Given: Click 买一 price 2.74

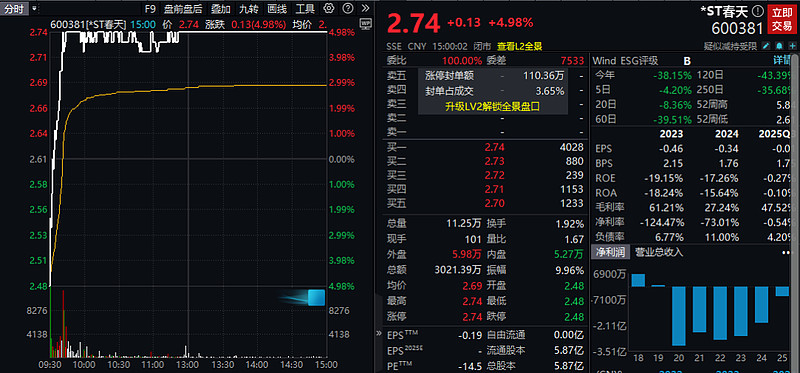Looking at the screenshot, I should pos(495,147).
